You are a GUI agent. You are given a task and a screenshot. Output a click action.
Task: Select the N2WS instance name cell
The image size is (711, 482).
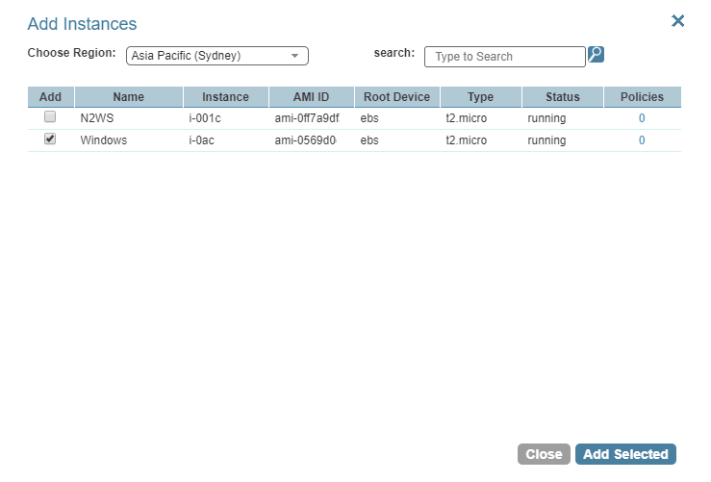click(98, 118)
